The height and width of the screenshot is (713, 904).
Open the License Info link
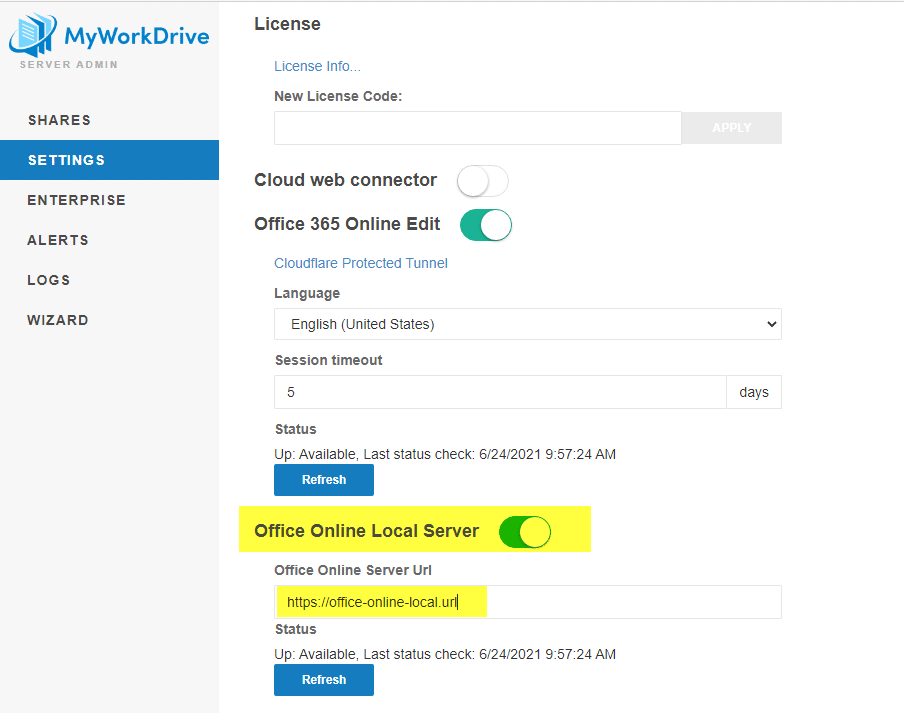(x=317, y=66)
